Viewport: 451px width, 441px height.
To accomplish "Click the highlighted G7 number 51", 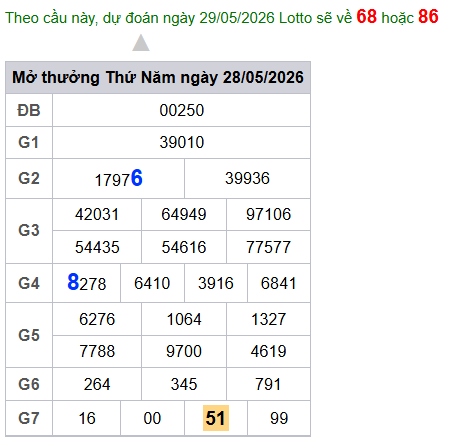I will click(x=216, y=418).
